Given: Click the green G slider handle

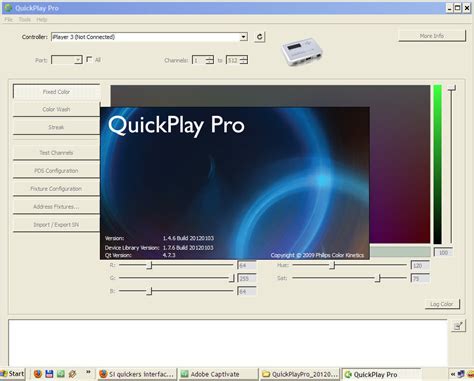Looking at the screenshot, I should coord(232,278).
